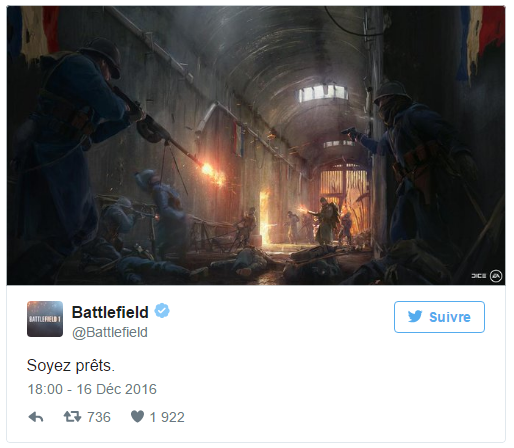Follow the account with Suivre button
Screen dimensions: 514x448
439,317
